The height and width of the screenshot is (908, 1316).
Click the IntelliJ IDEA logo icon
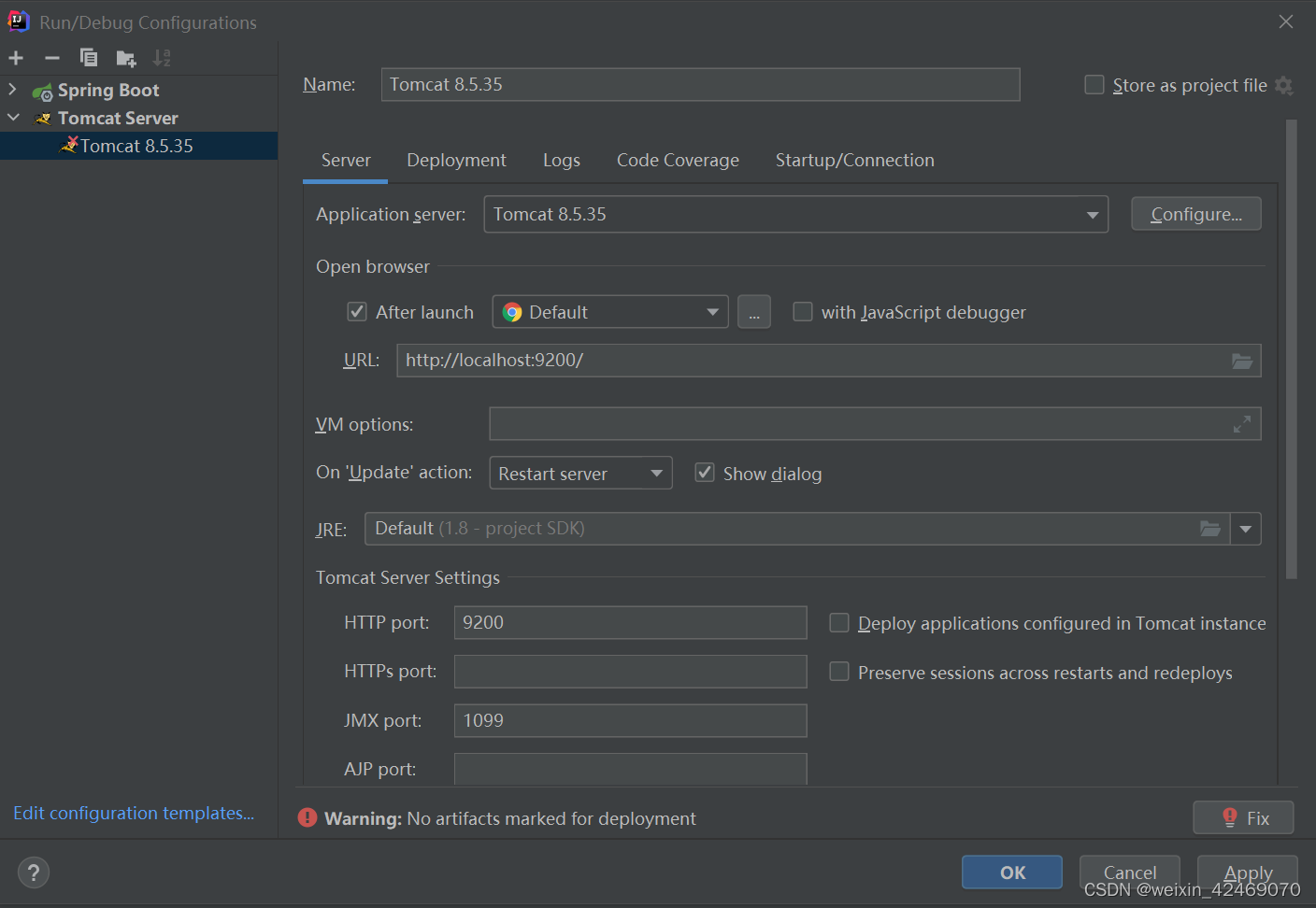click(x=18, y=21)
